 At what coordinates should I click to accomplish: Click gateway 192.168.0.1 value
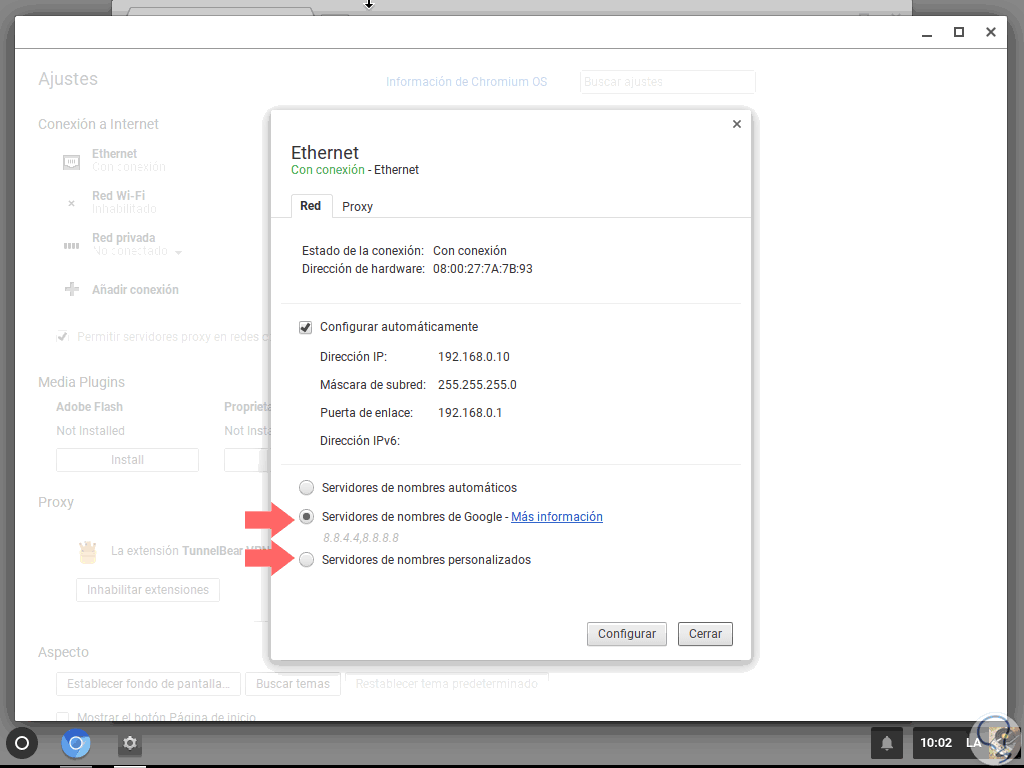[x=470, y=413]
